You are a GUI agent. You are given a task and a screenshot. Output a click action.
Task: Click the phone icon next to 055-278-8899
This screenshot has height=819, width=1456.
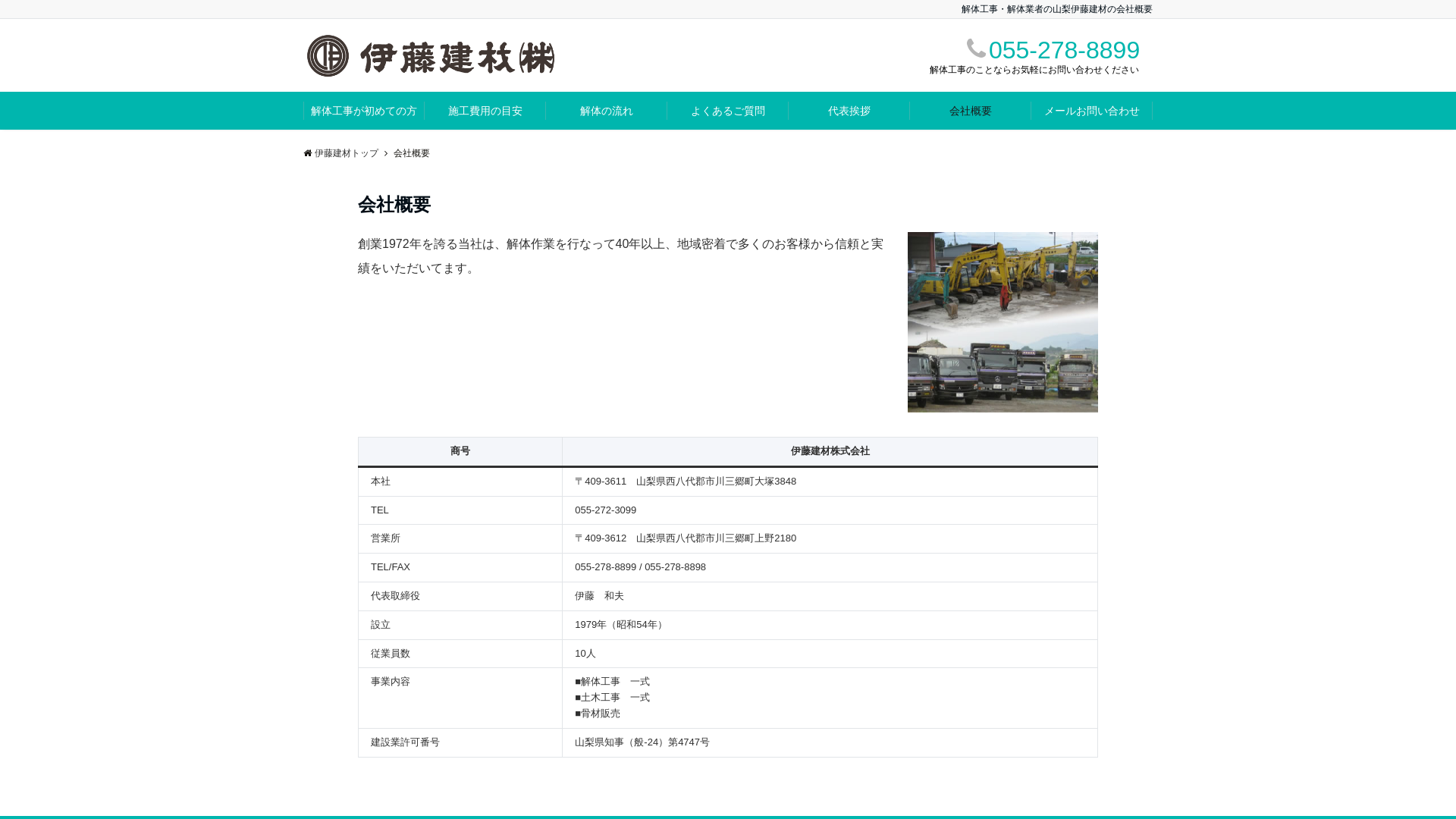975,48
